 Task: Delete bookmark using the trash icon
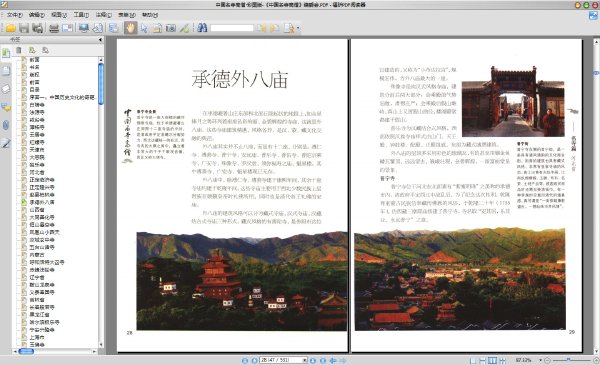[x=19, y=50]
